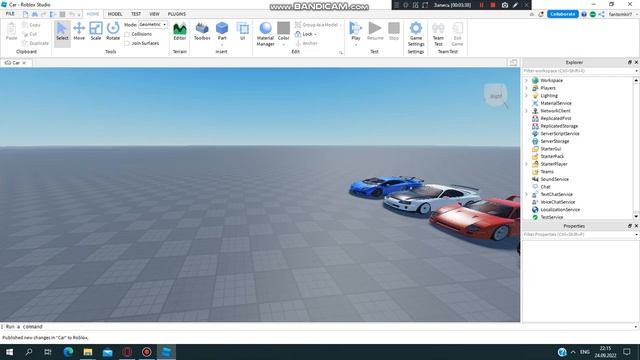Click the Resume button
640x360 pixels.
tap(375, 32)
